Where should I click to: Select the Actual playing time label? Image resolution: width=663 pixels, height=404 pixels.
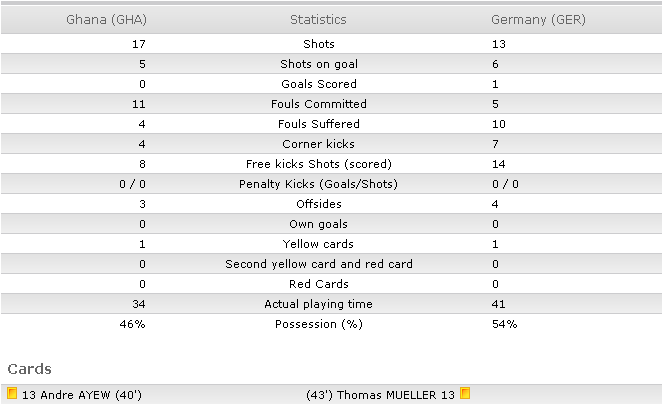tap(318, 304)
